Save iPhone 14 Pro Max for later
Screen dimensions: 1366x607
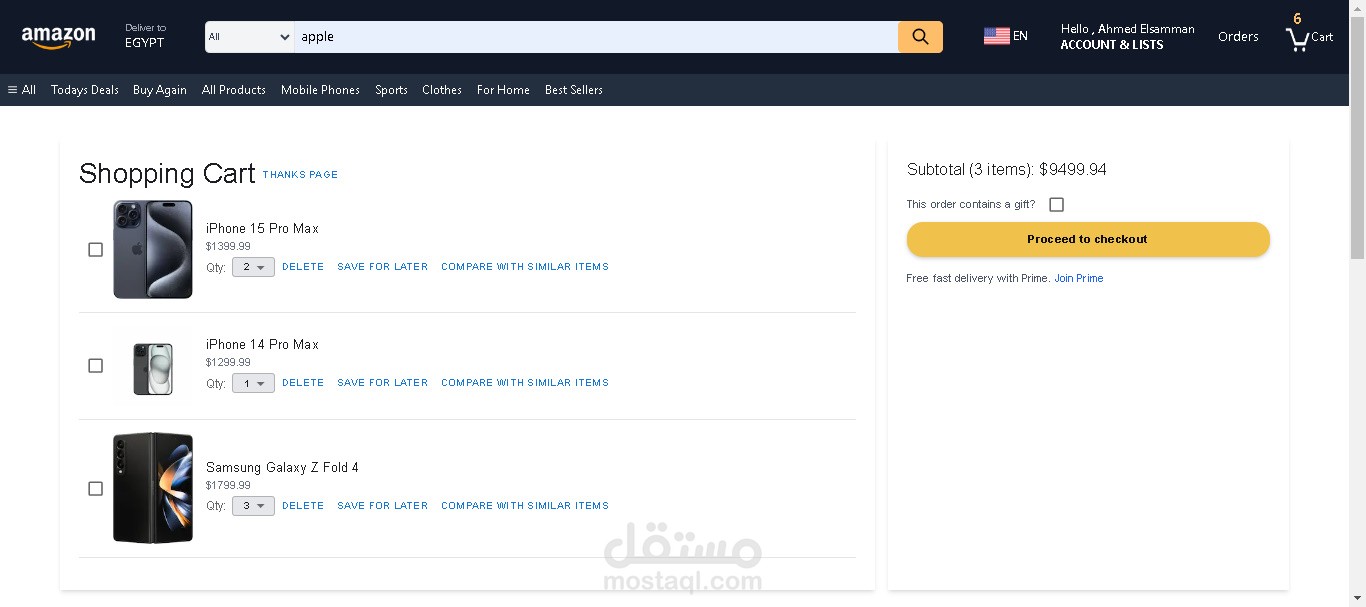pyautogui.click(x=383, y=383)
